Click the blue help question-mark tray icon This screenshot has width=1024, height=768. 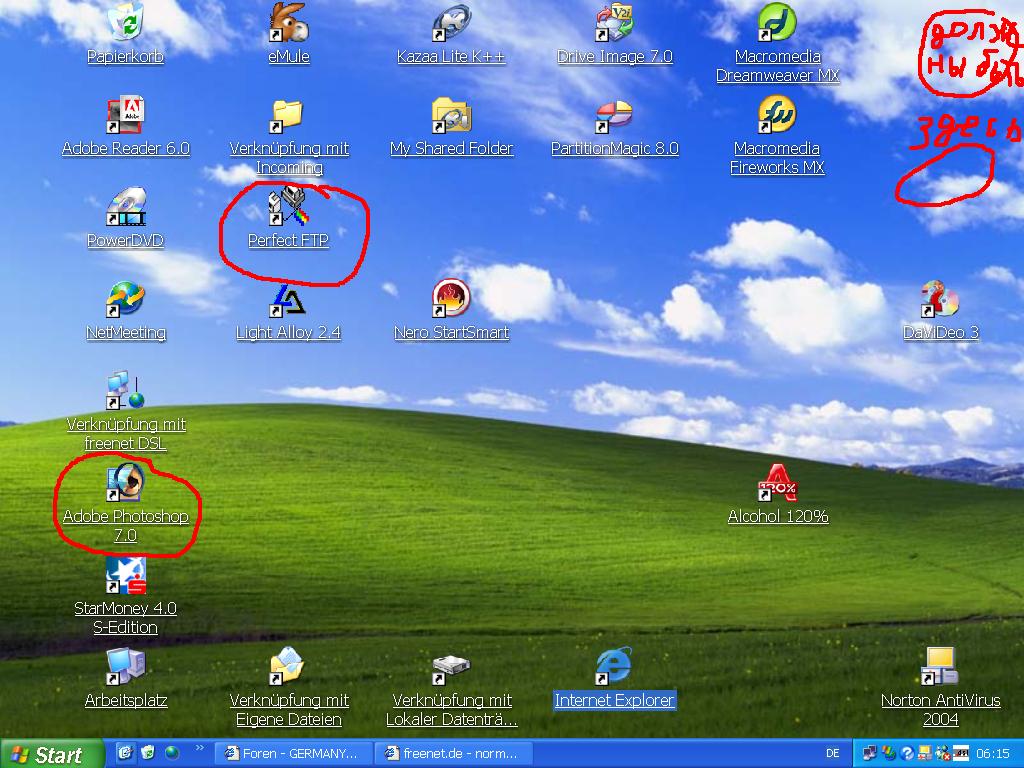pyautogui.click(x=906, y=754)
